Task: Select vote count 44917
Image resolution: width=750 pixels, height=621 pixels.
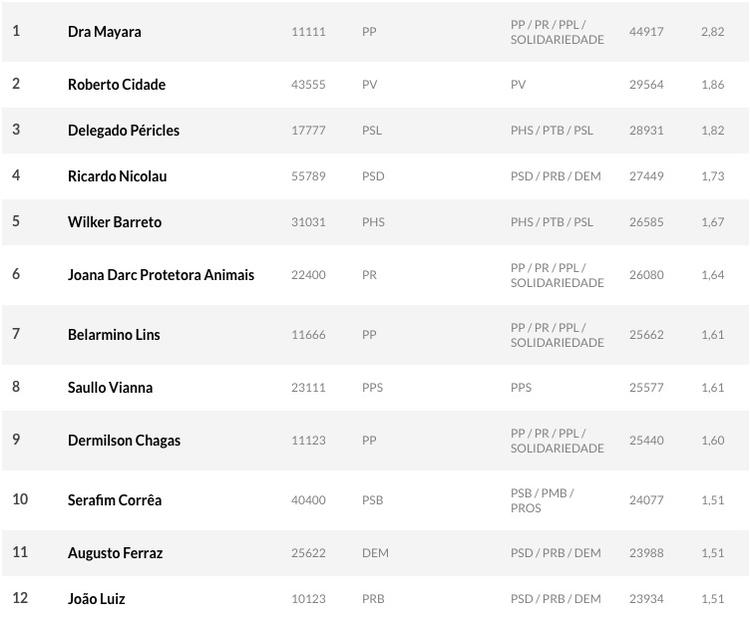Action: pos(646,32)
